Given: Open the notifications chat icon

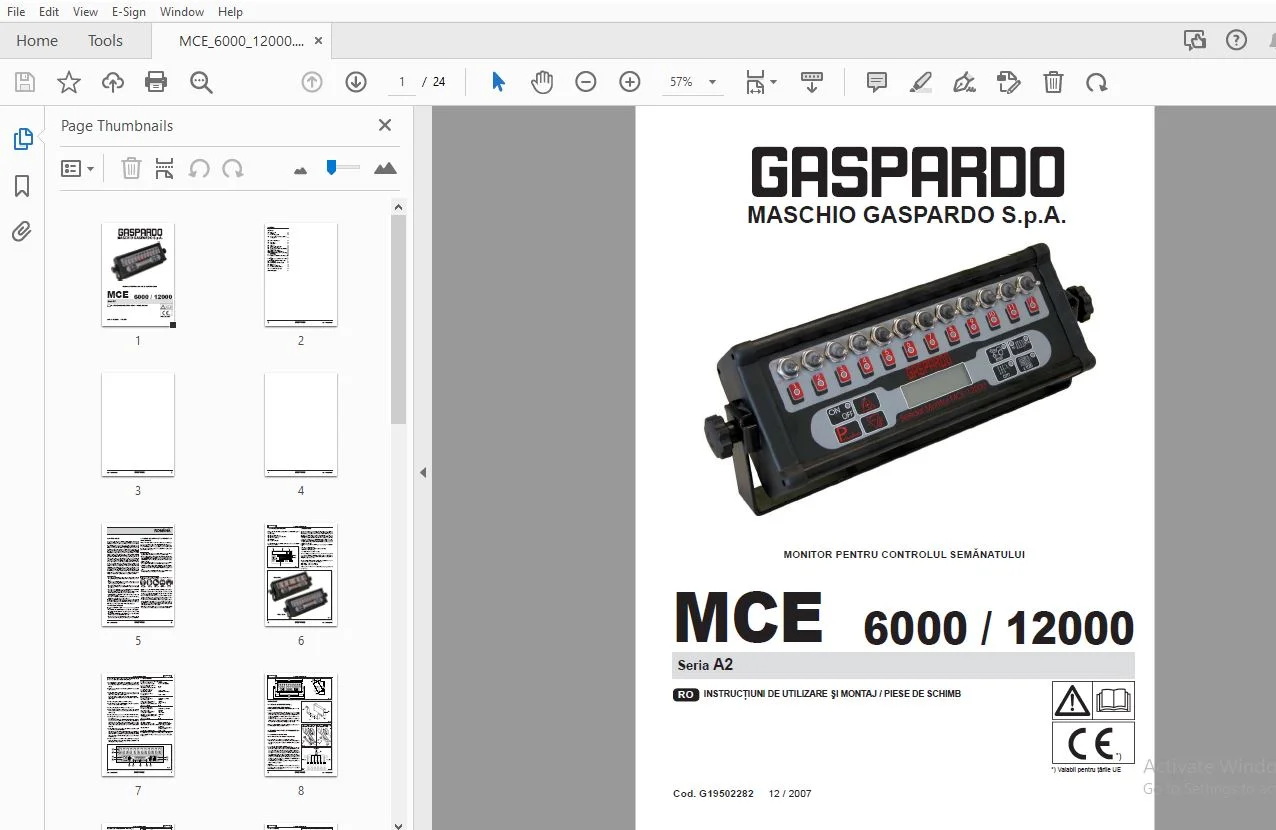Looking at the screenshot, I should coord(1194,40).
